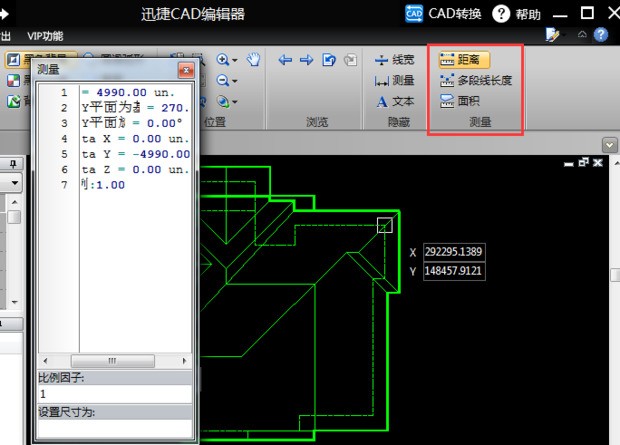This screenshot has width=620, height=445.
Task: Expand the dropdown arrow below the ribbon
Action: (x=610, y=145)
